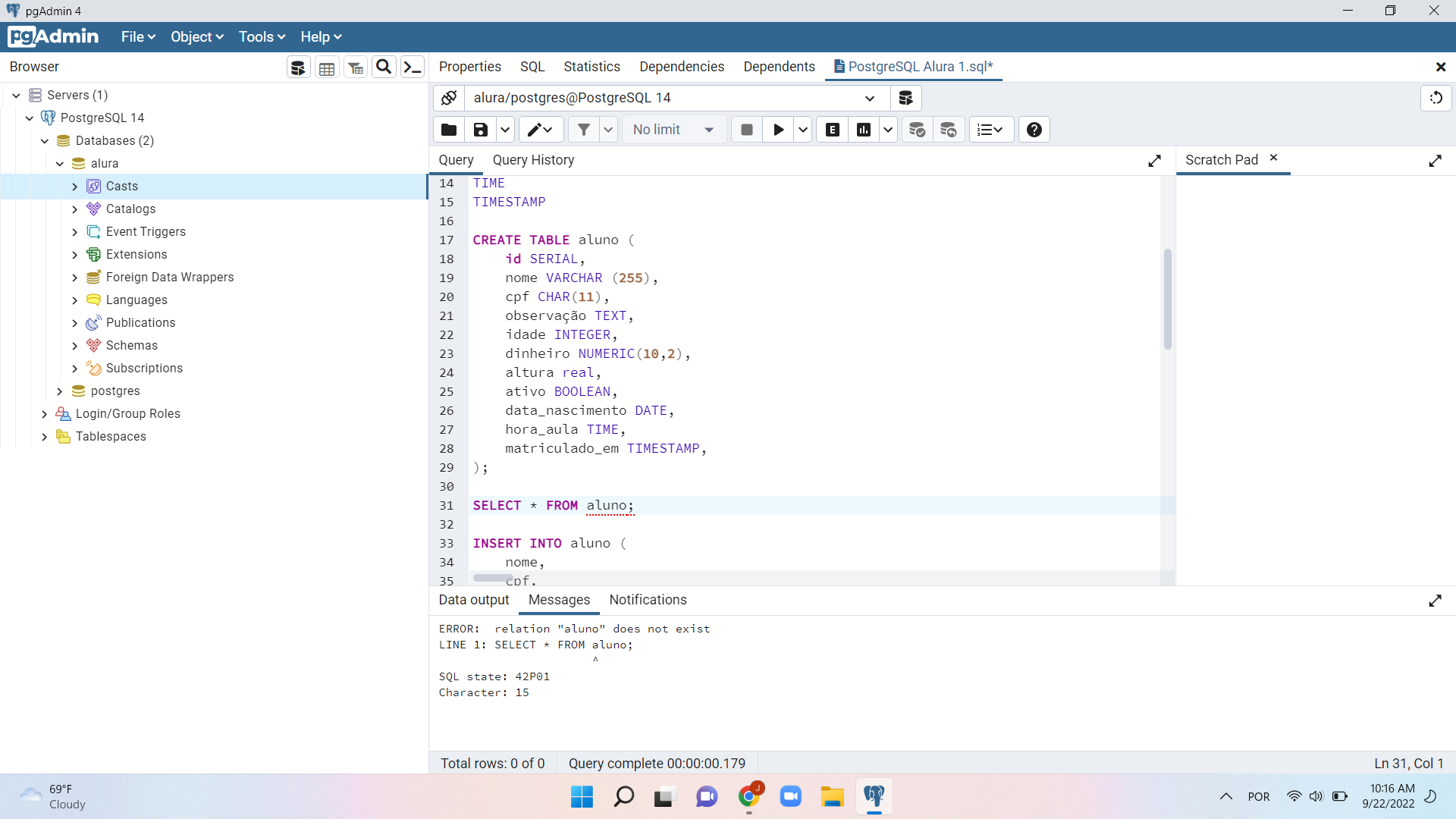The height and width of the screenshot is (819, 1456).
Task: Open the Execute/Run query button
Action: coord(777,129)
